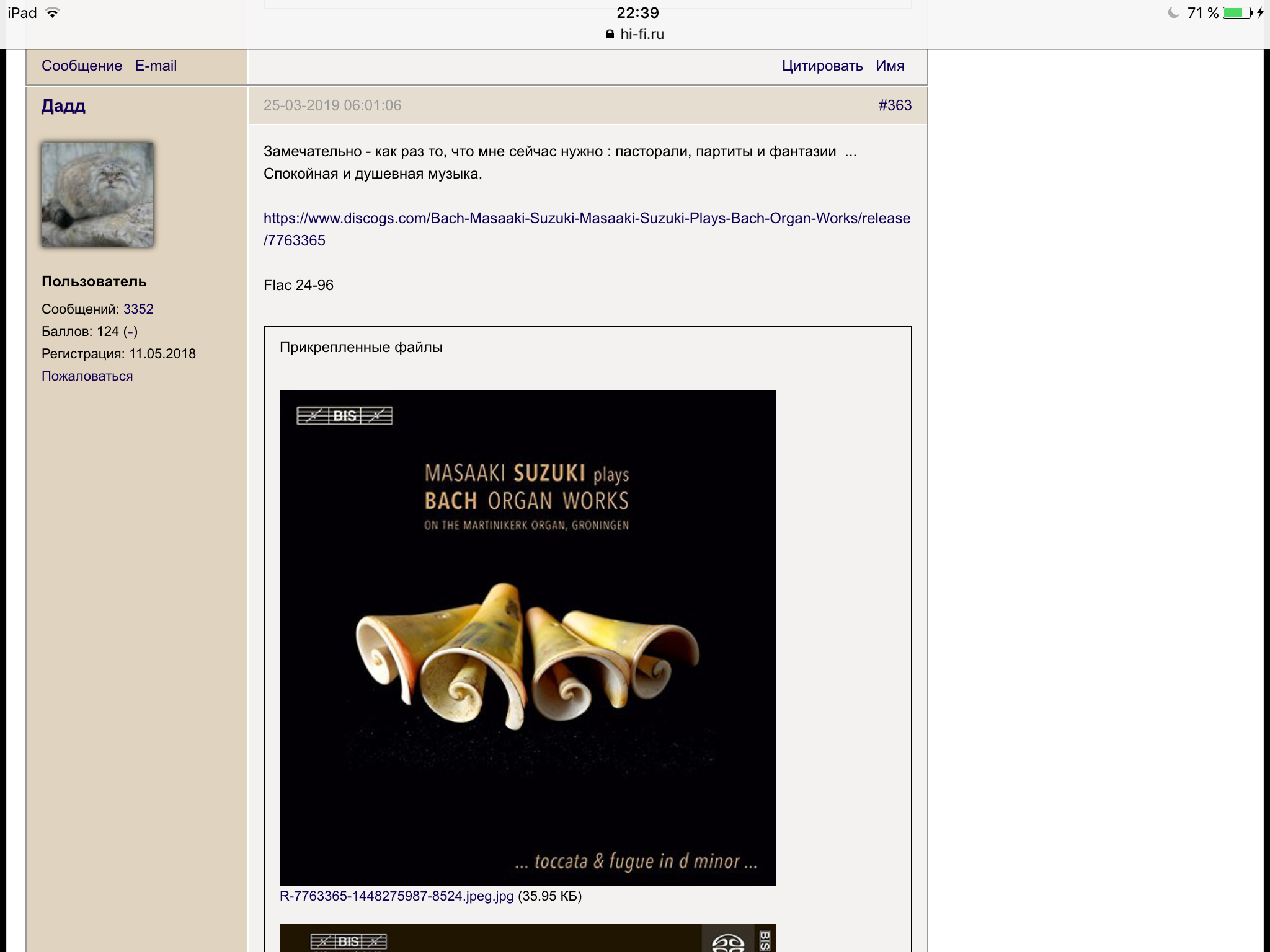1270x952 pixels.
Task: Open the manul cat avatar image
Action: click(97, 195)
